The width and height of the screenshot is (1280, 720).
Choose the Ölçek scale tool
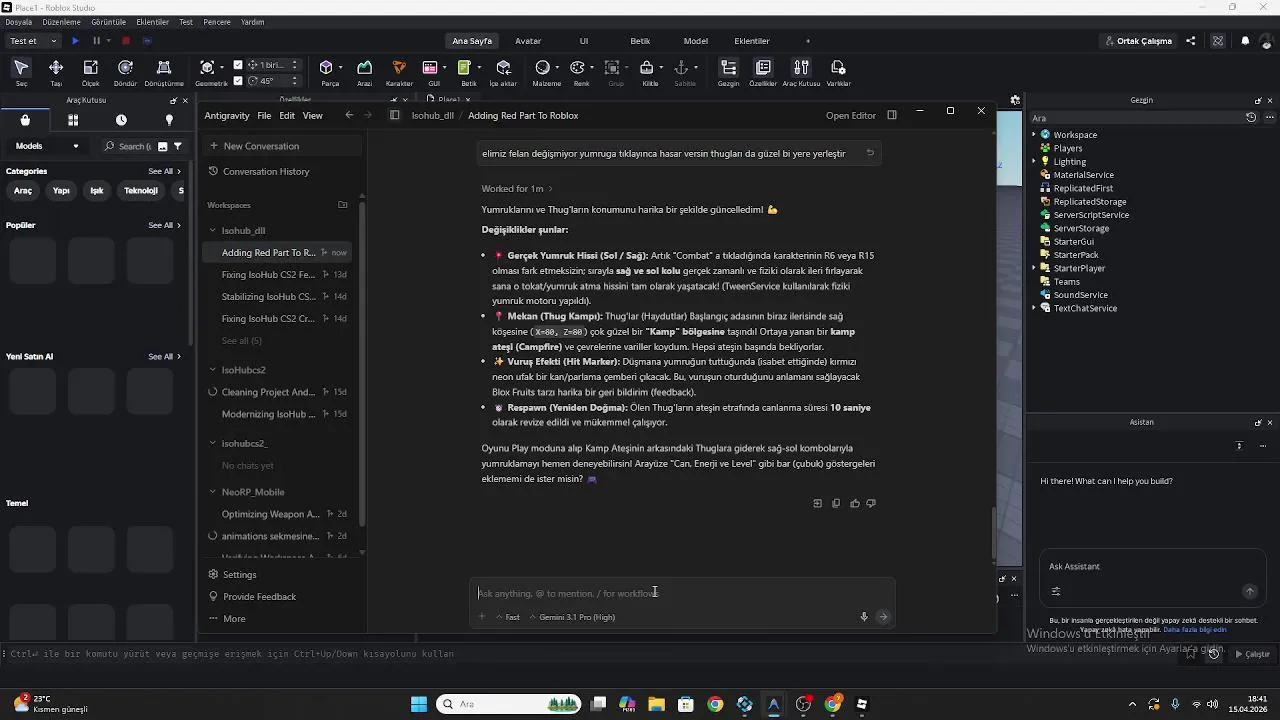(90, 72)
